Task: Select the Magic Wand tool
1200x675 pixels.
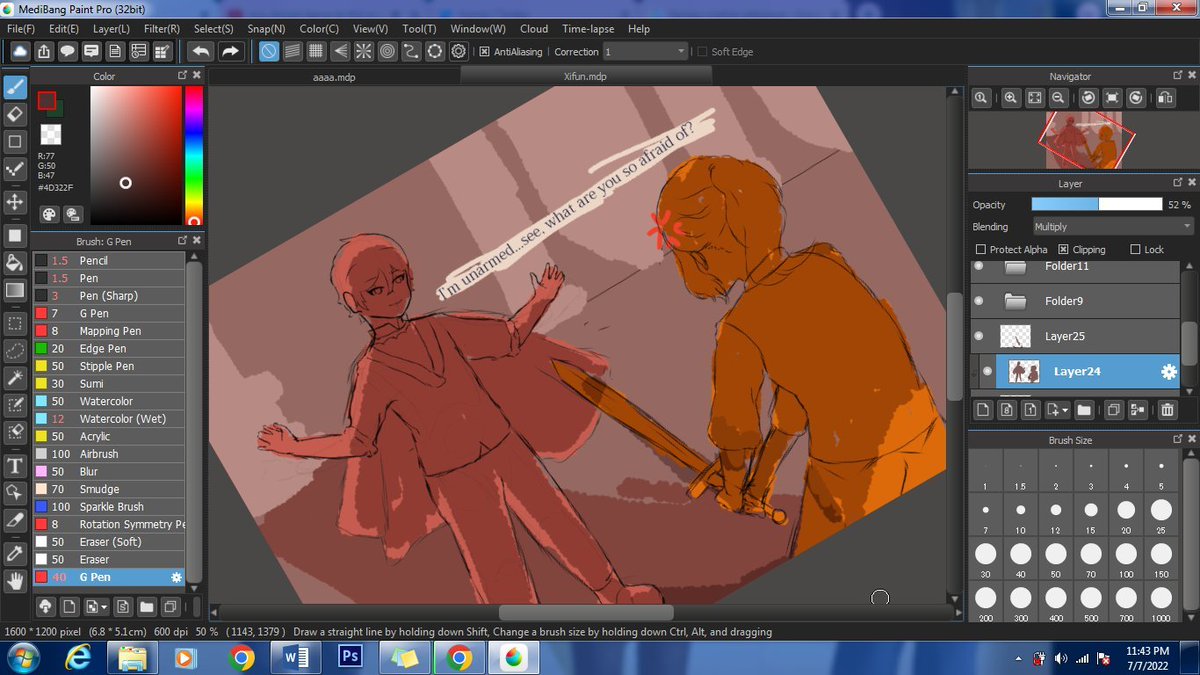Action: tap(15, 378)
